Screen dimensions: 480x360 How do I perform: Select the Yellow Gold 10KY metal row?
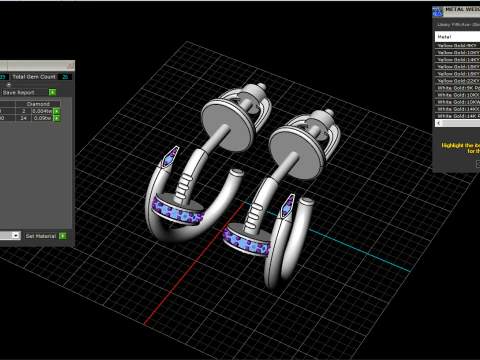click(457, 53)
